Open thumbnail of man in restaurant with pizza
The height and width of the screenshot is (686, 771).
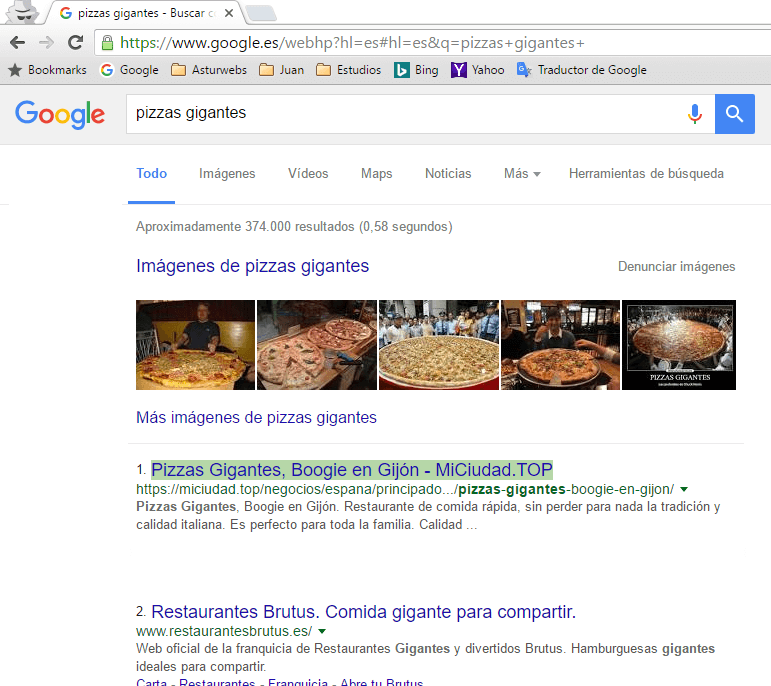[x=560, y=345]
